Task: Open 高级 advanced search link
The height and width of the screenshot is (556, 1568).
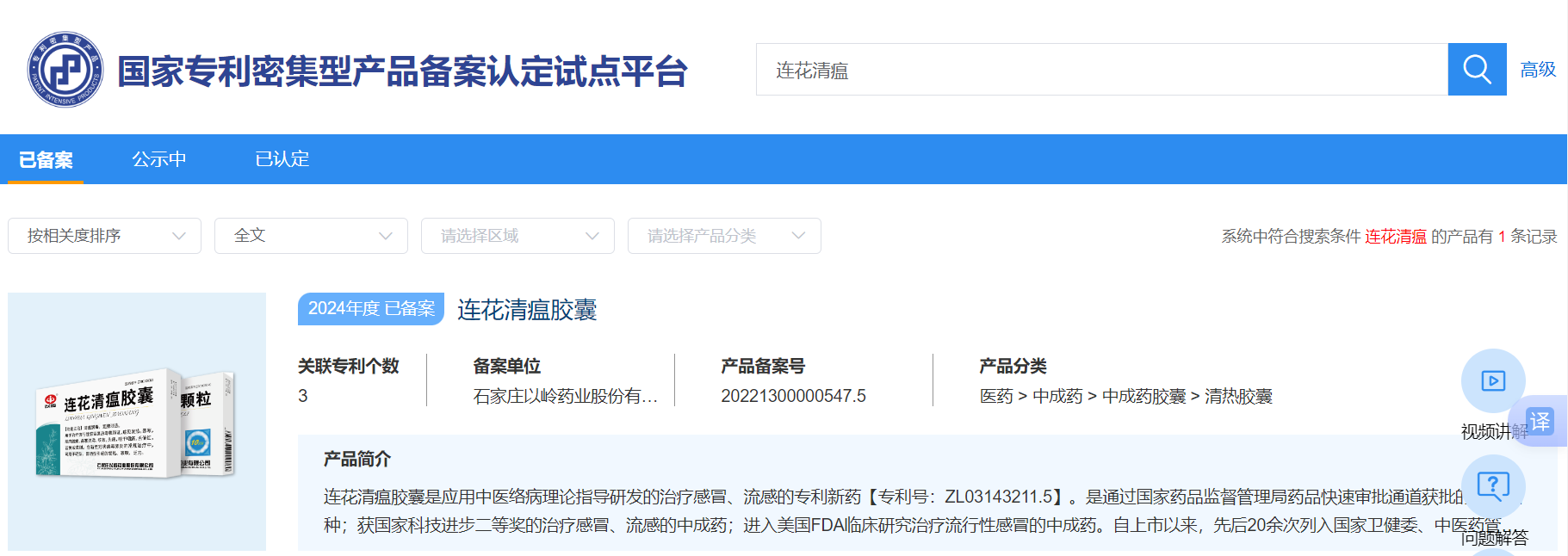Action: click(1538, 70)
